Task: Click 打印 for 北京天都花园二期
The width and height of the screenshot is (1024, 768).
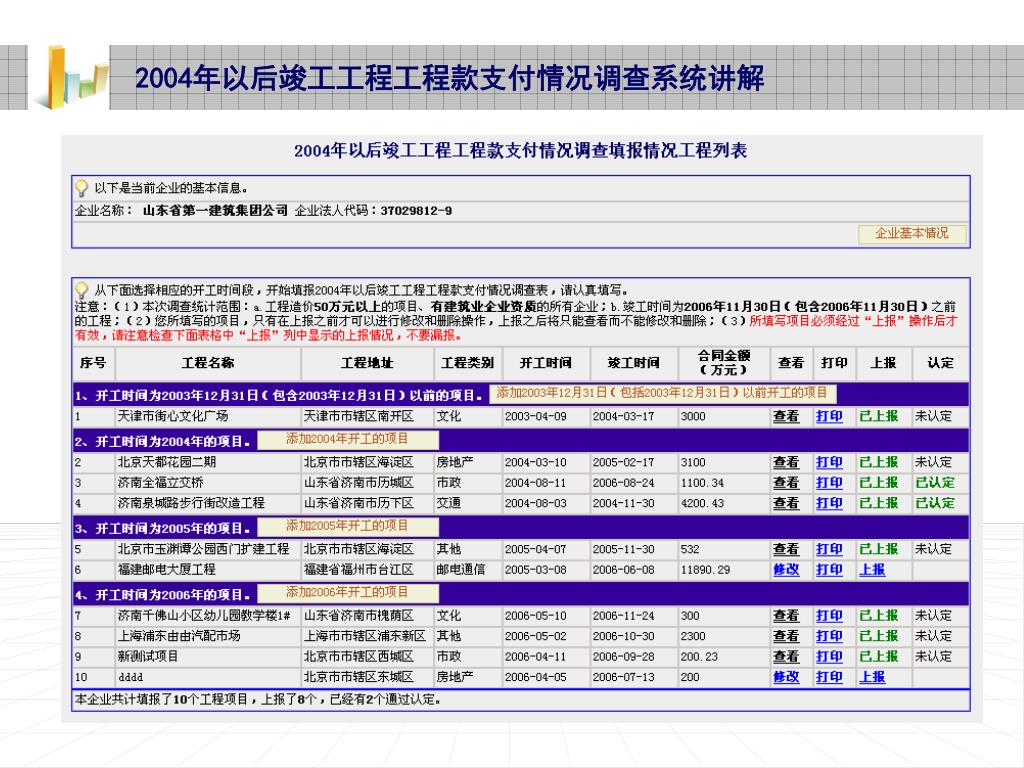Action: [x=829, y=462]
